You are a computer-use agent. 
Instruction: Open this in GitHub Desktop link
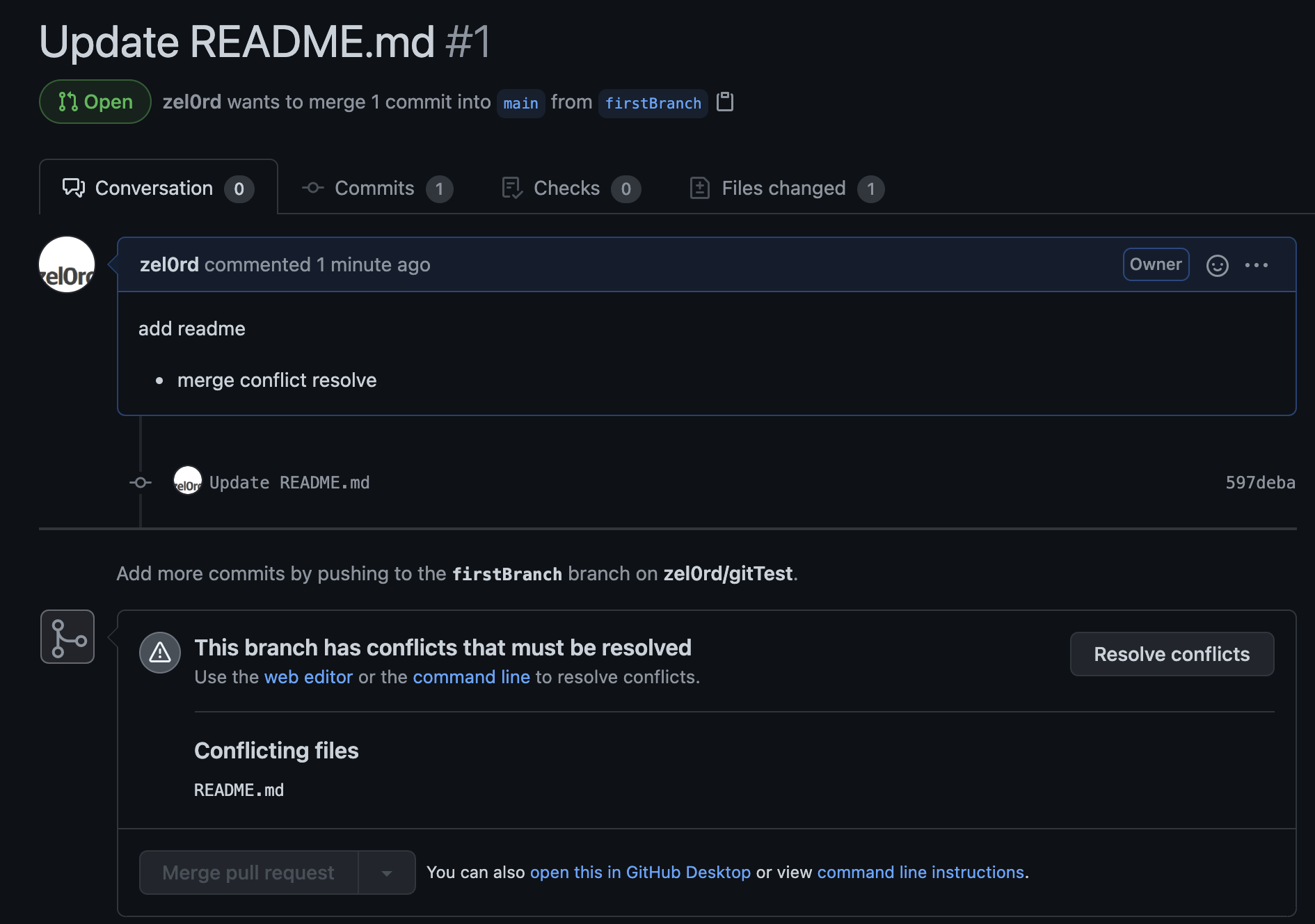(640, 873)
